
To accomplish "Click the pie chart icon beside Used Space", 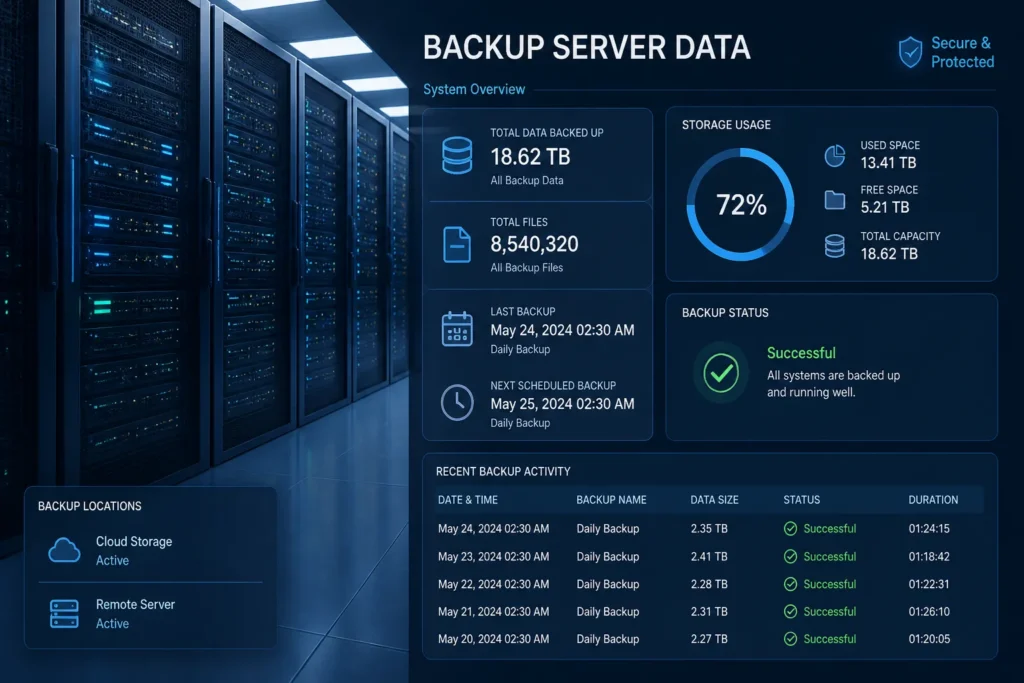I will coord(835,155).
